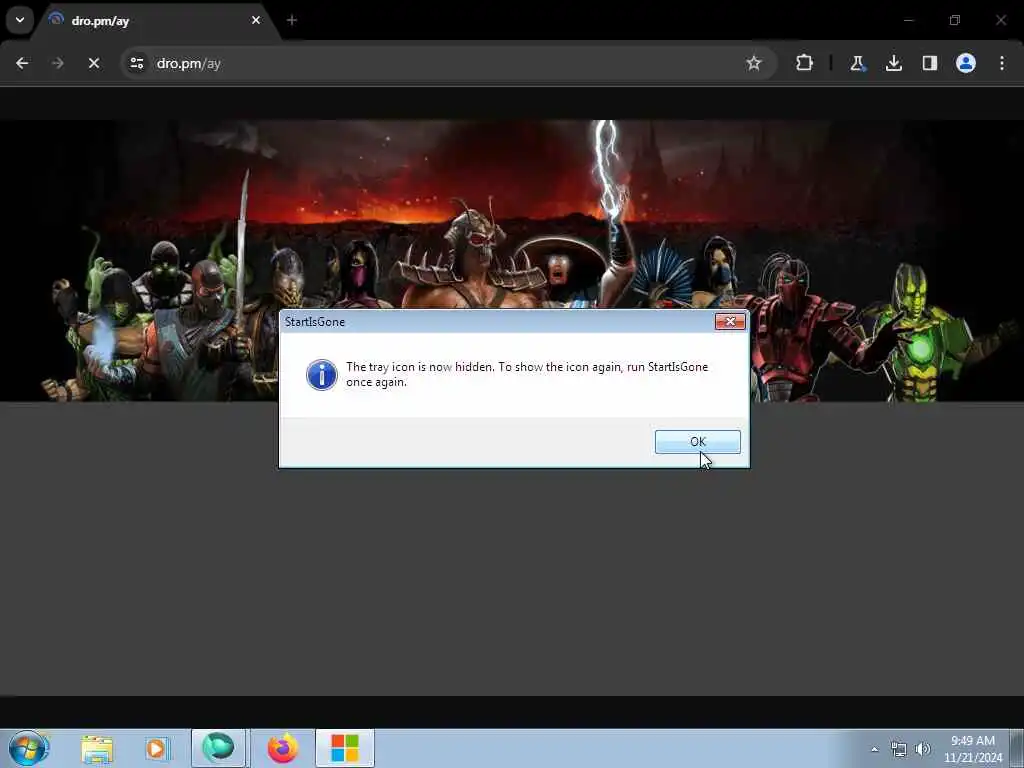This screenshot has width=1024, height=768.
Task: Show hidden tray icons arrow
Action: [874, 749]
